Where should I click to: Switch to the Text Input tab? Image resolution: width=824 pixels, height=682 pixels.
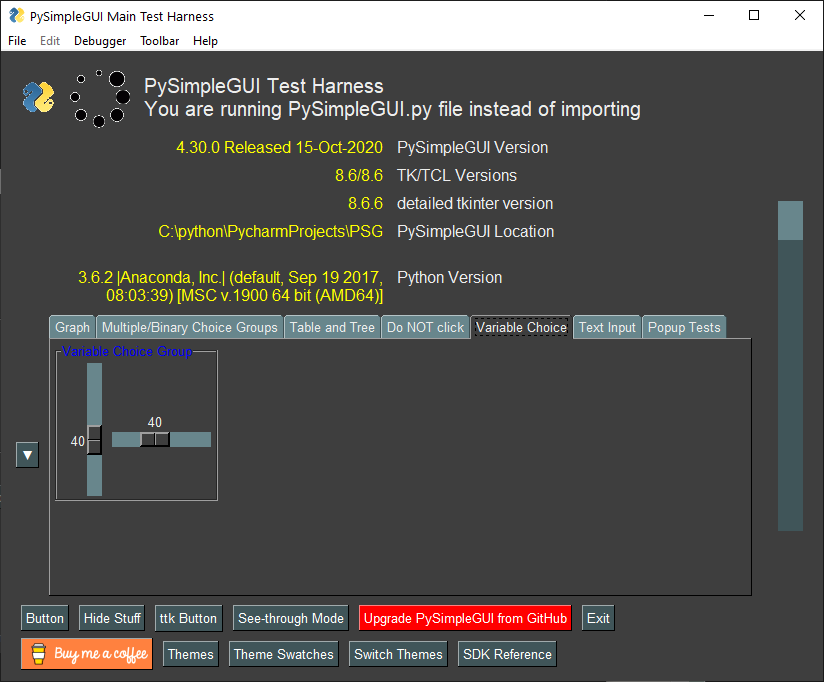coord(607,327)
